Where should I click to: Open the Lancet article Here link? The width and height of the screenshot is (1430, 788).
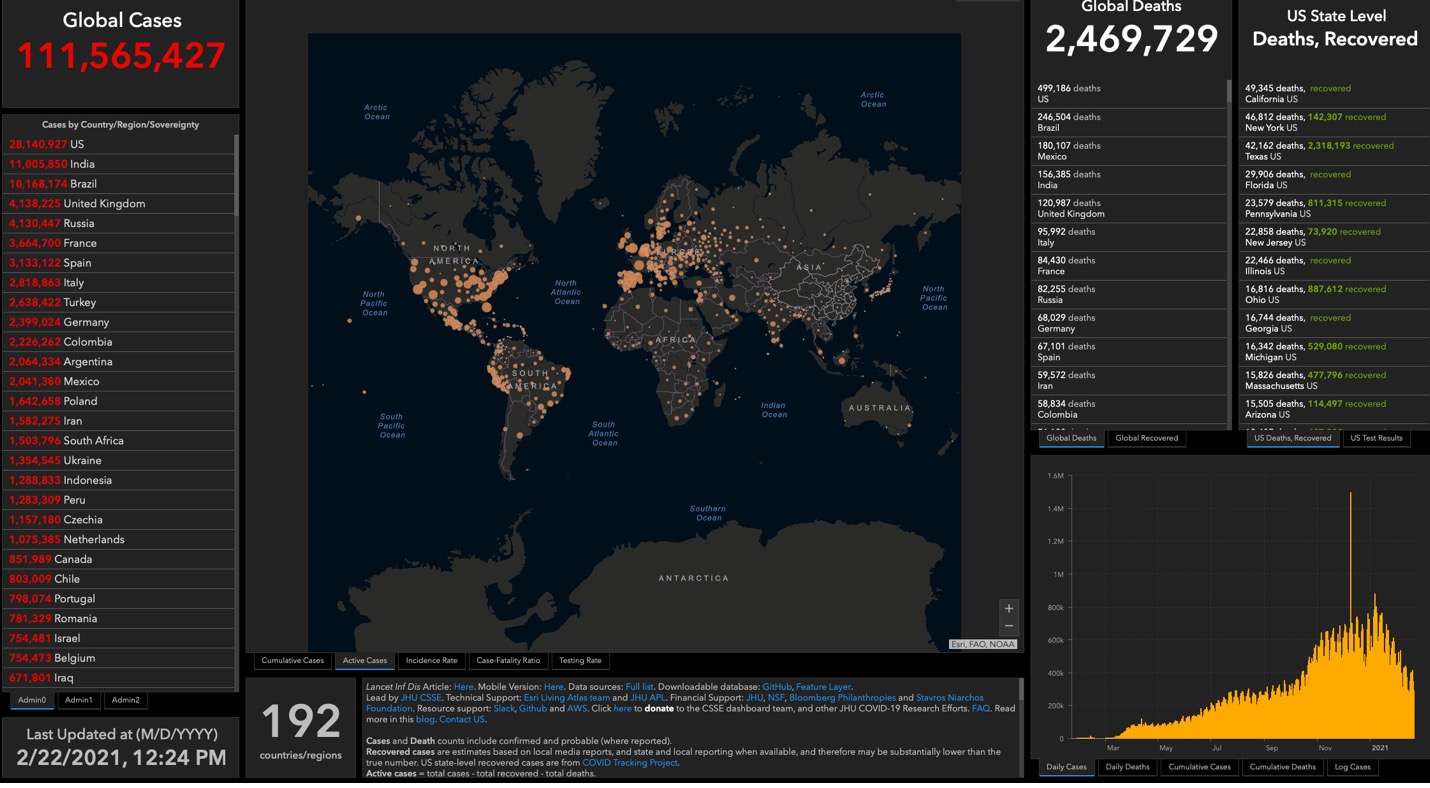(464, 687)
